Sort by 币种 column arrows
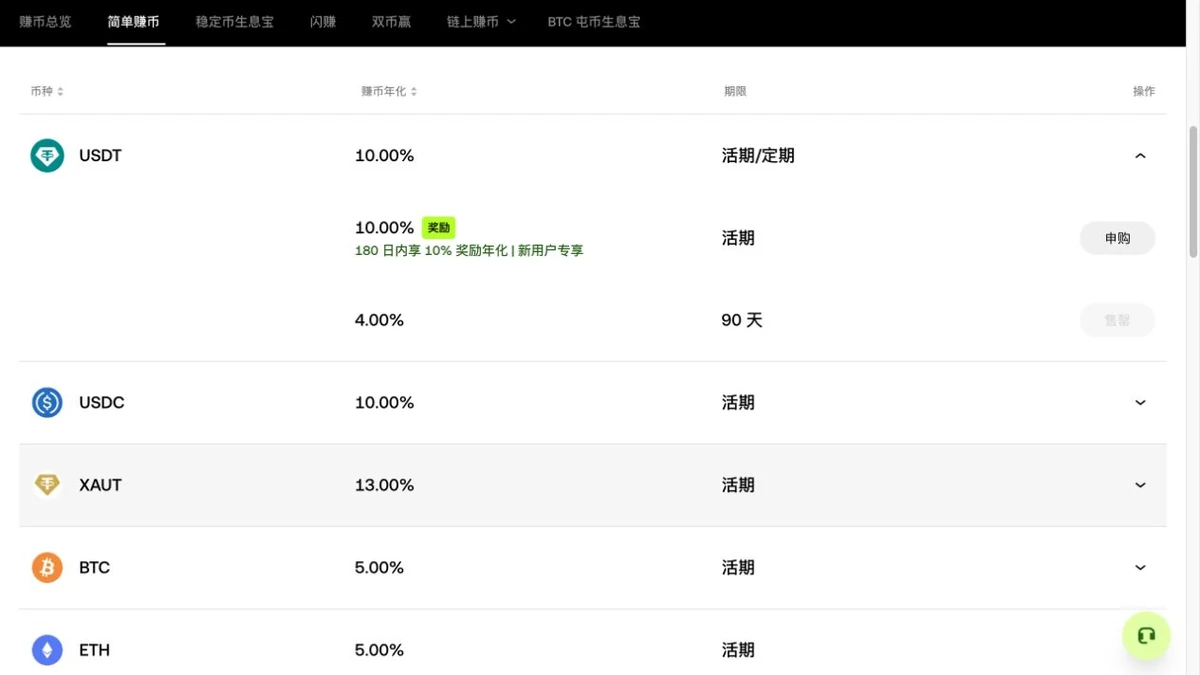This screenshot has width=1200, height=675. click(x=60, y=91)
